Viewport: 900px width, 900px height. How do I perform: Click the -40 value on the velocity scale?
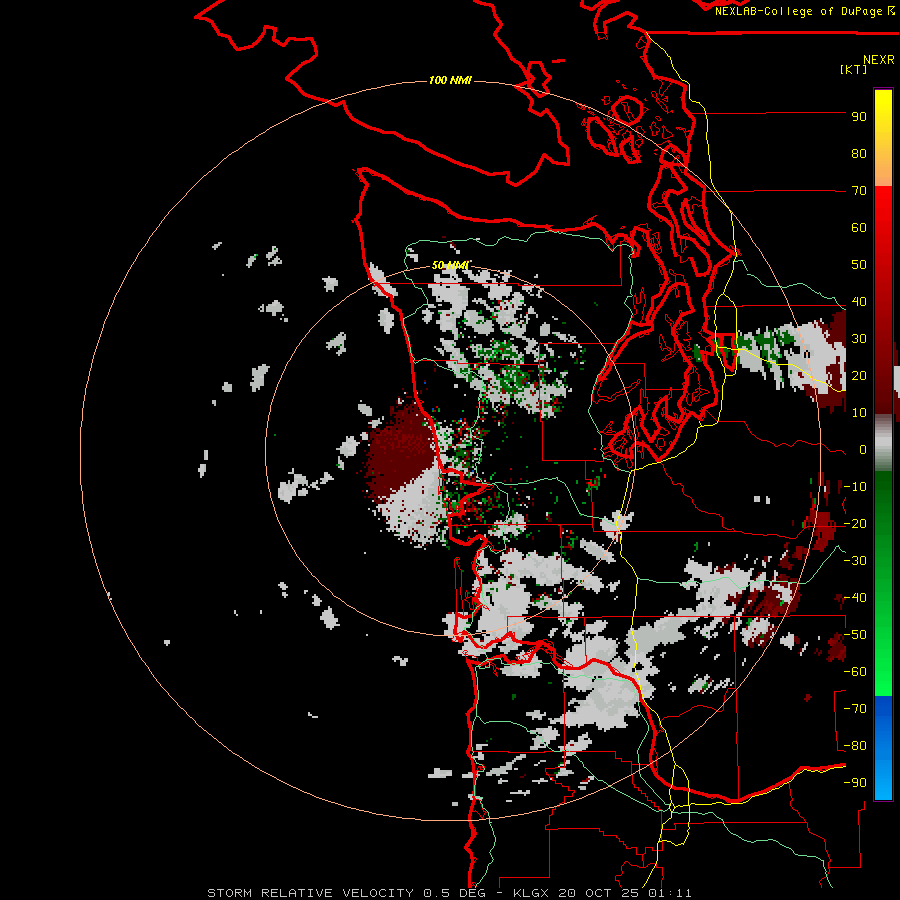click(x=855, y=598)
